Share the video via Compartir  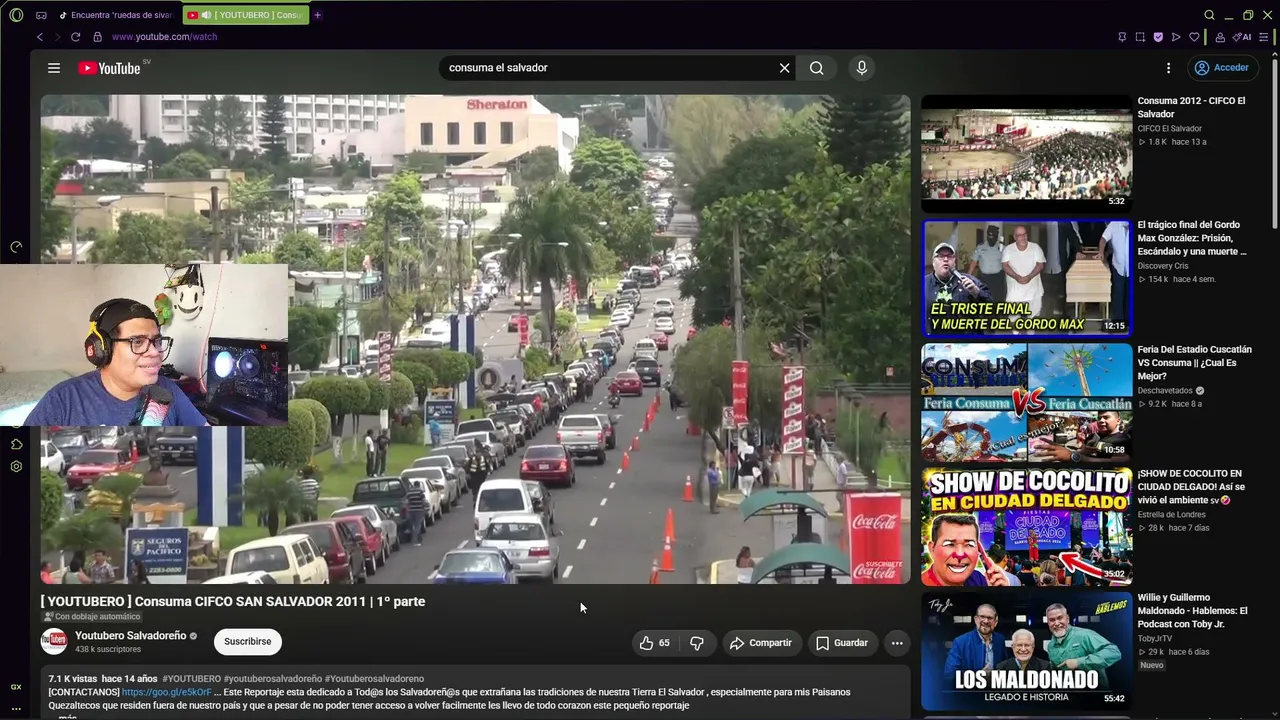760,643
